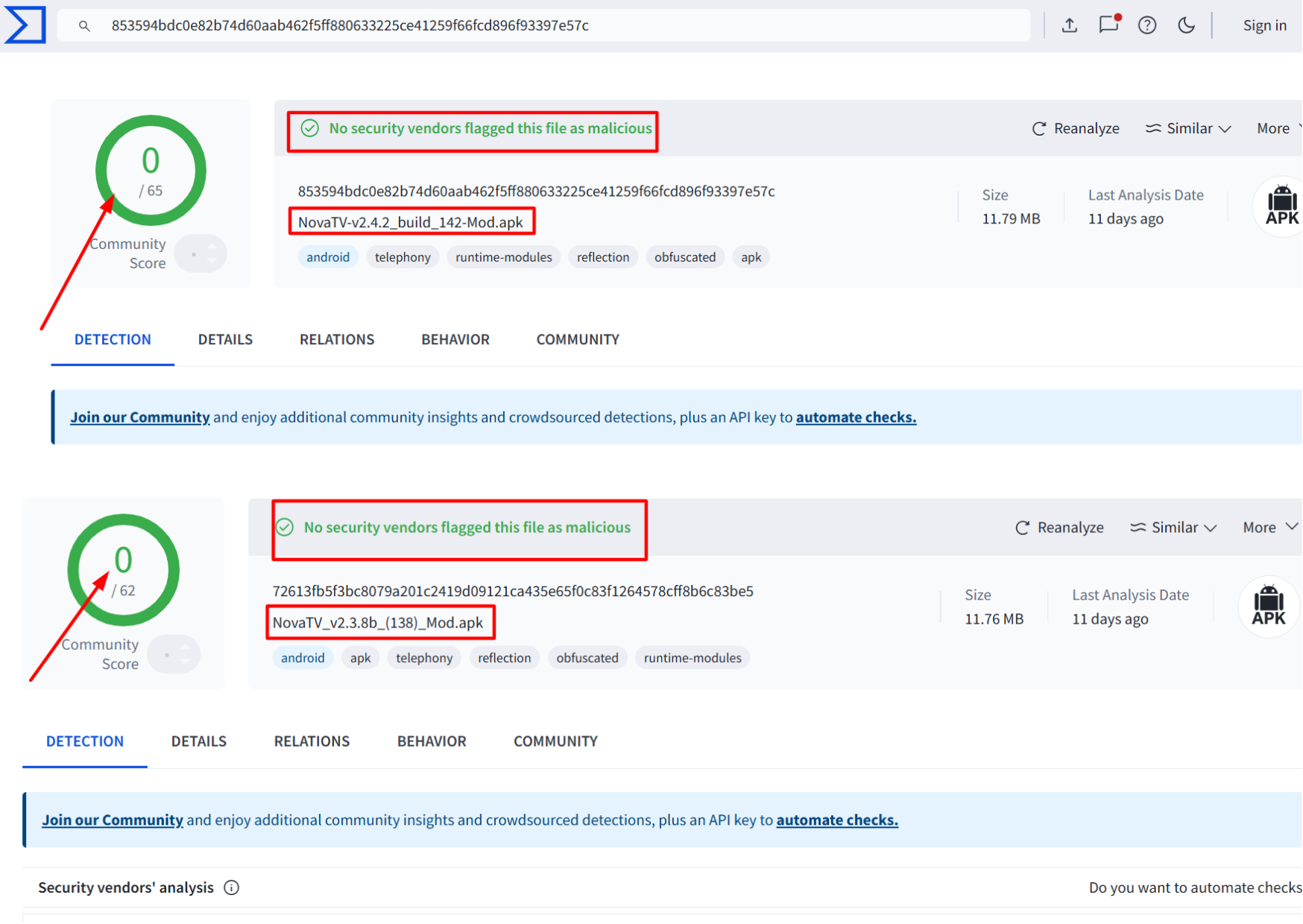Open More menu for NovaTV-v2.4.2
Screen dimensions: 1303x924
pyautogui.click(x=1278, y=128)
